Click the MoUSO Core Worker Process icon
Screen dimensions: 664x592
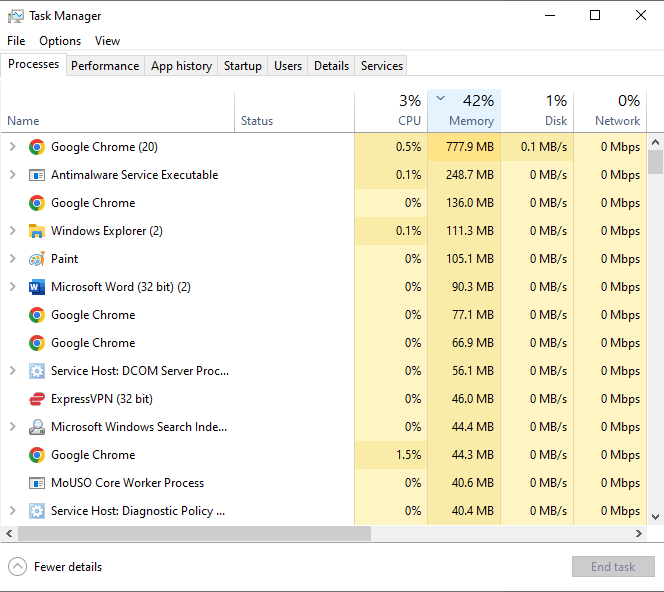point(37,483)
